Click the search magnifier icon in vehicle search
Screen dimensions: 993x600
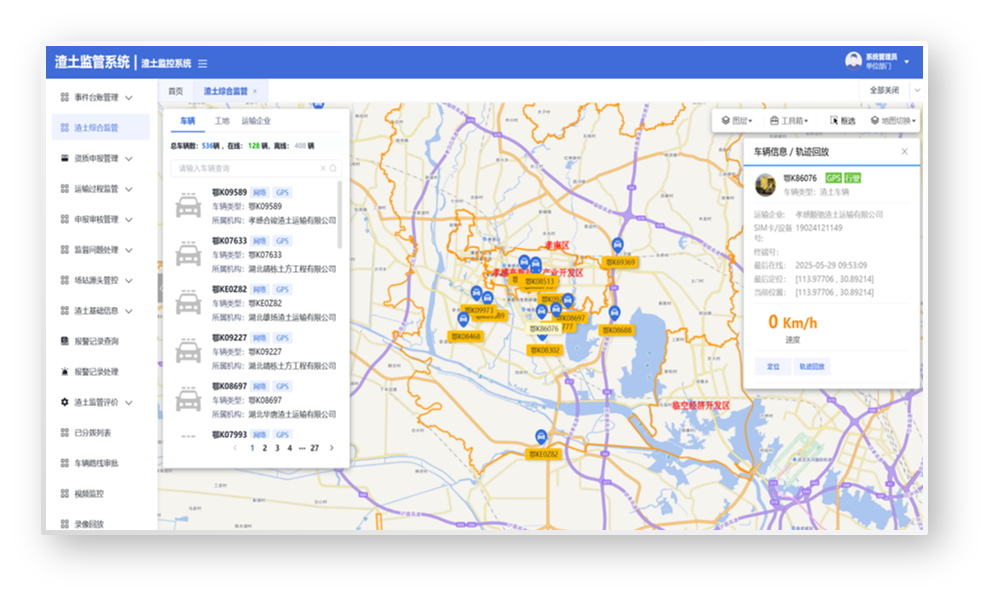coord(333,169)
